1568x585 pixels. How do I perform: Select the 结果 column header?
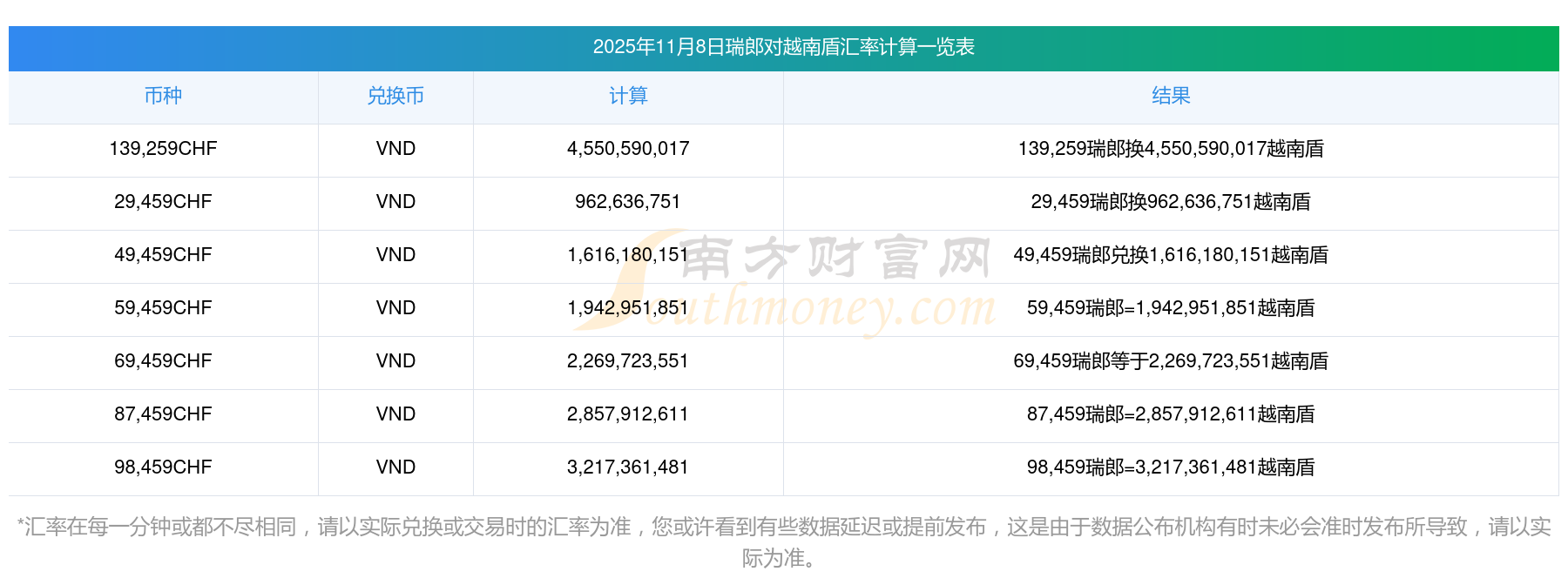tap(1171, 96)
